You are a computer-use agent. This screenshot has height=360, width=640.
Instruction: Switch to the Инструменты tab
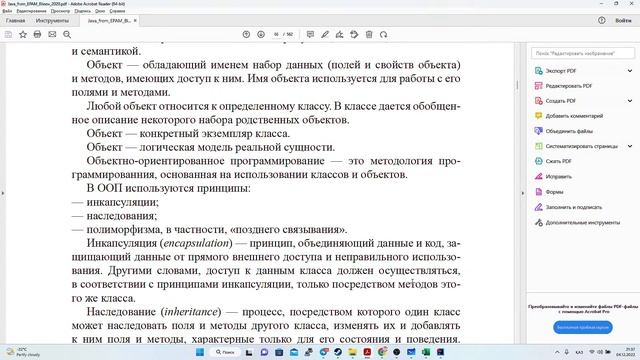(52, 20)
